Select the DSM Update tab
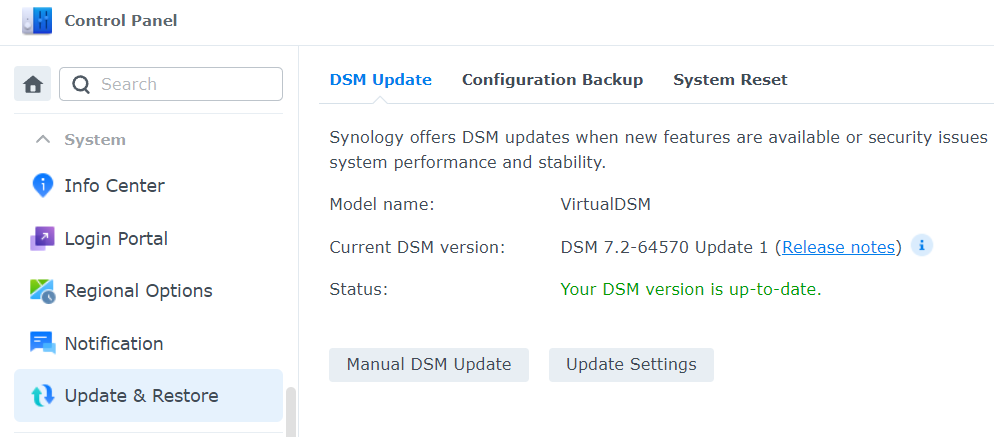 tap(380, 80)
